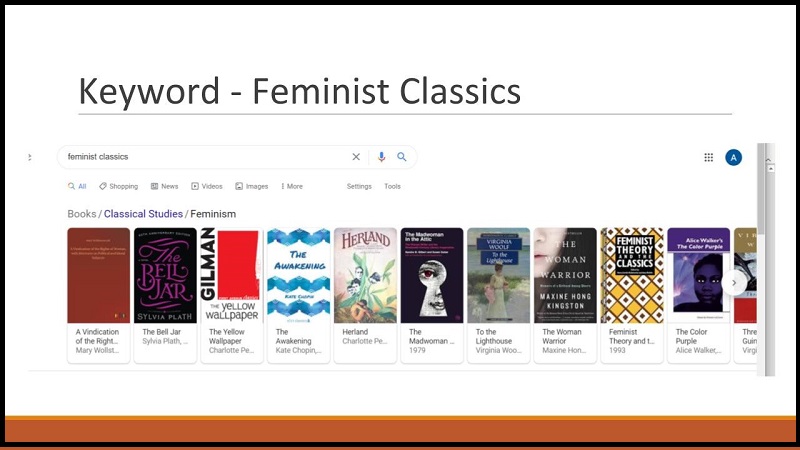This screenshot has width=800, height=450.
Task: Click the Kate Chopin author caption
Action: [298, 350]
